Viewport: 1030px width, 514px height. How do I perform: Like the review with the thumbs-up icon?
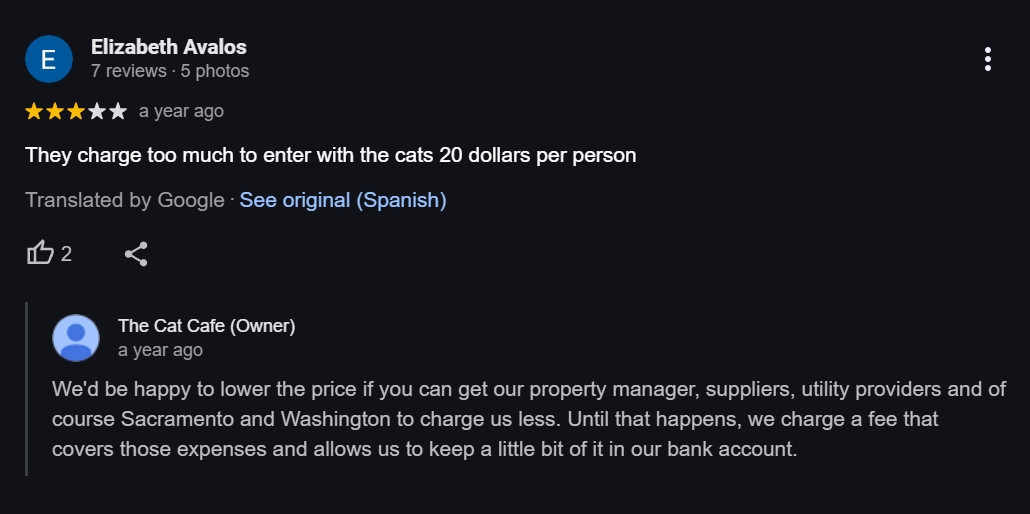[x=40, y=253]
